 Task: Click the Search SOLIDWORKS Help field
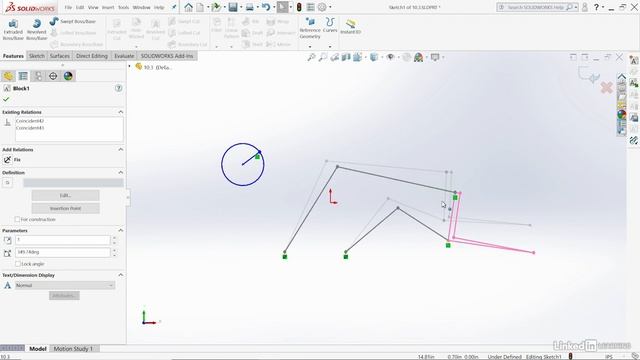(x=537, y=7)
